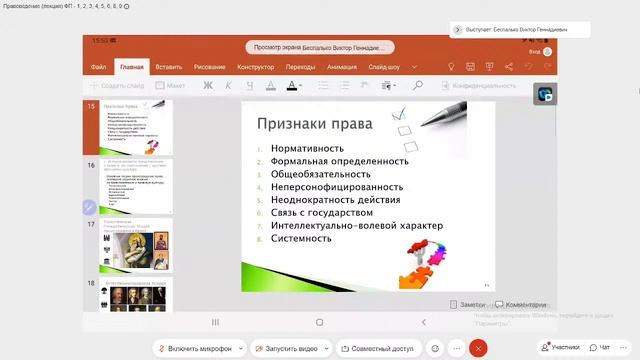Image resolution: width=640 pixels, height=360 pixels.
Task: Click the redo arrow
Action: click(x=548, y=67)
